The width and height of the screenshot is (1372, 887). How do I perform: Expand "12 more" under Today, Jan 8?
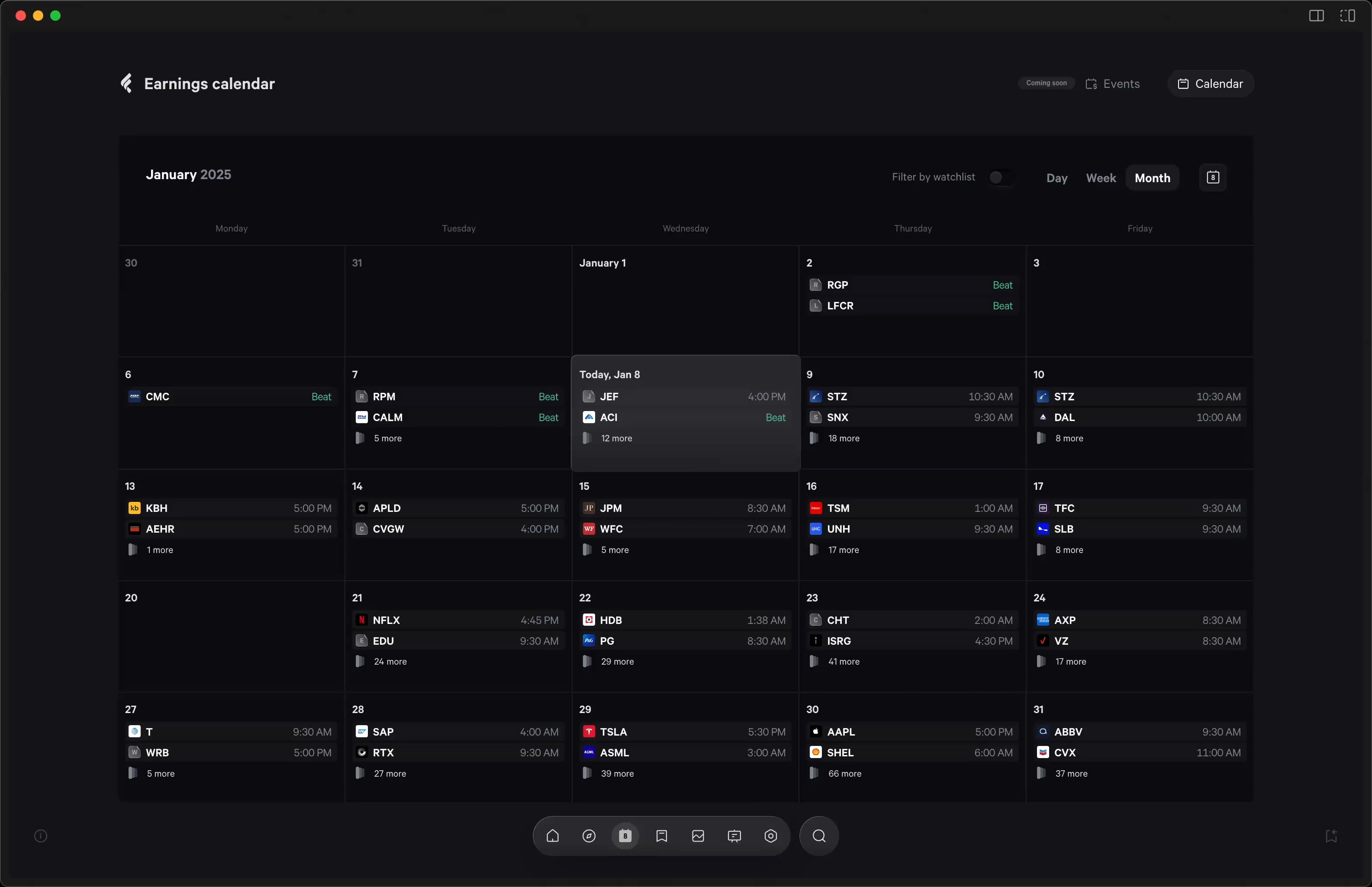[x=616, y=438]
